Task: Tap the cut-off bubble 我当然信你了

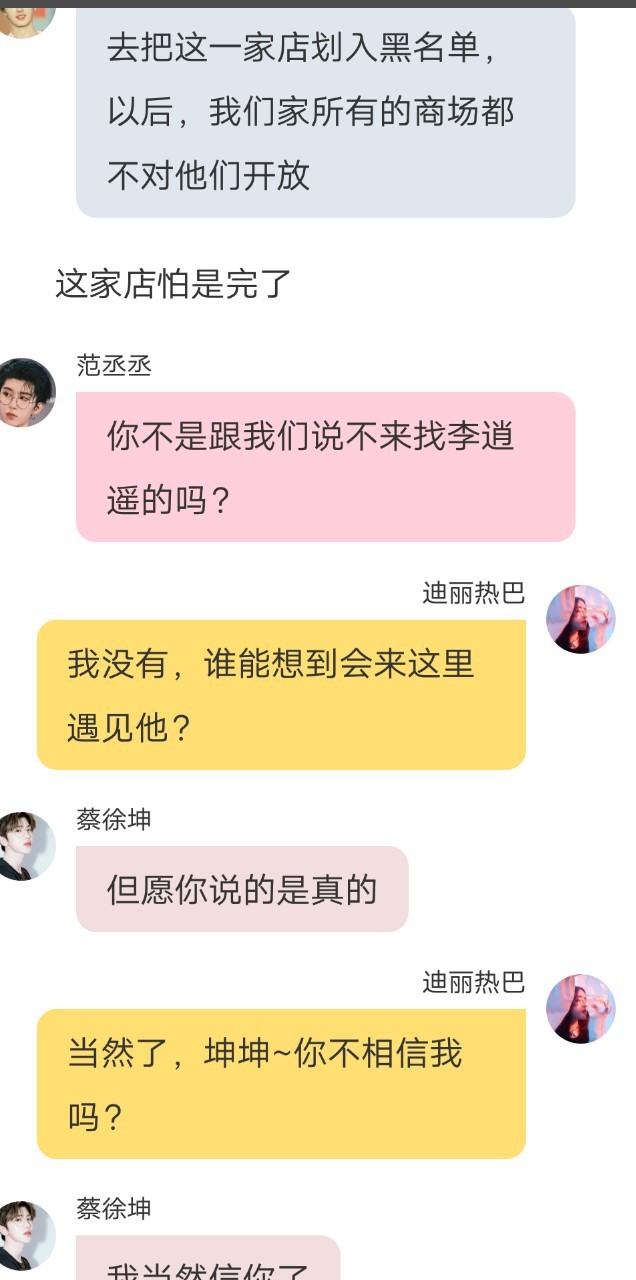Action: coord(208,1258)
